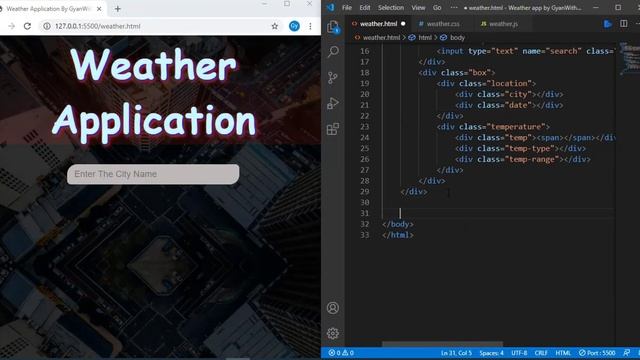Click the Run file icon in editor toolbar
This screenshot has height=360, width=640.
608,24
